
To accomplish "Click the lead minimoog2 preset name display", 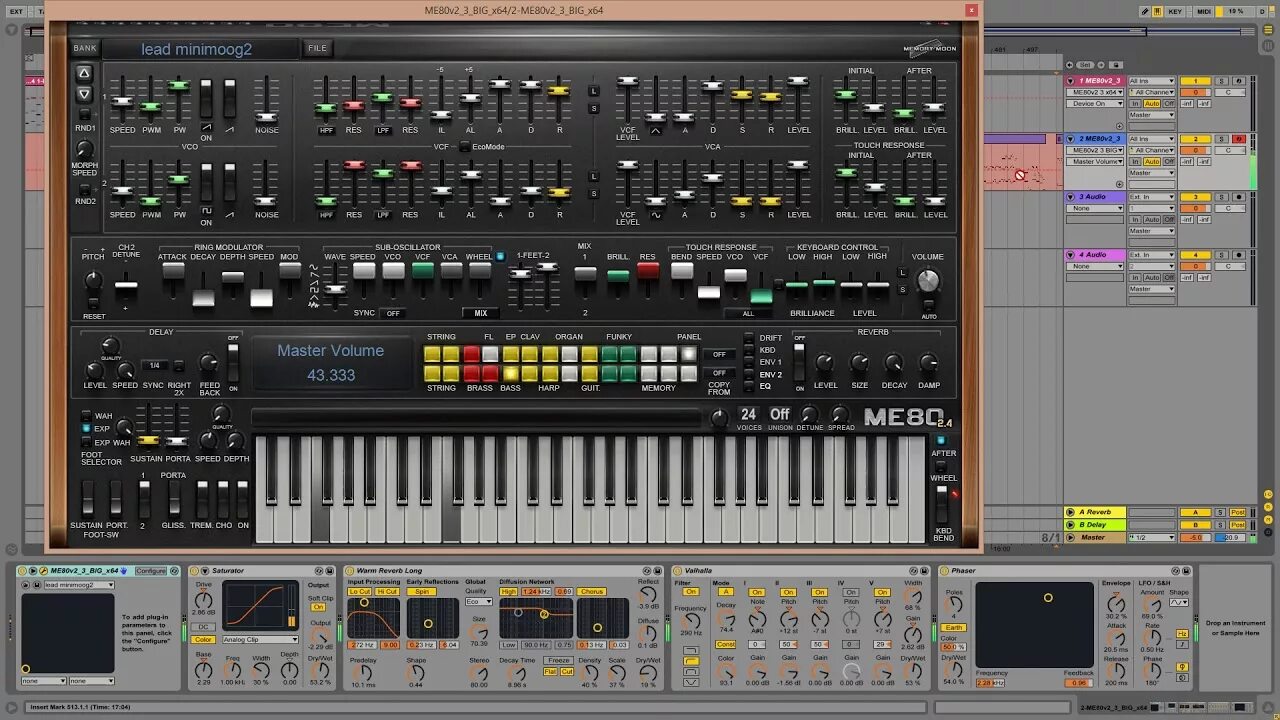I will 200,49.
